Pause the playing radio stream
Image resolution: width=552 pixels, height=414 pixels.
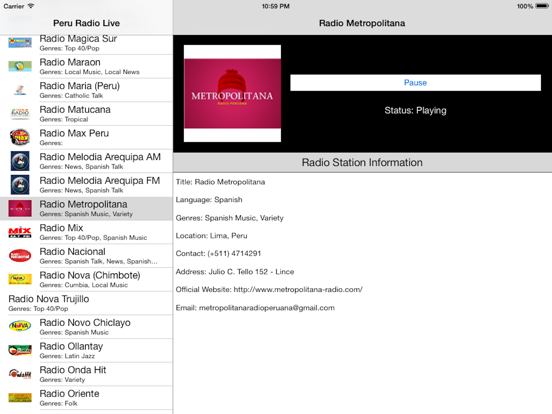[x=415, y=82]
